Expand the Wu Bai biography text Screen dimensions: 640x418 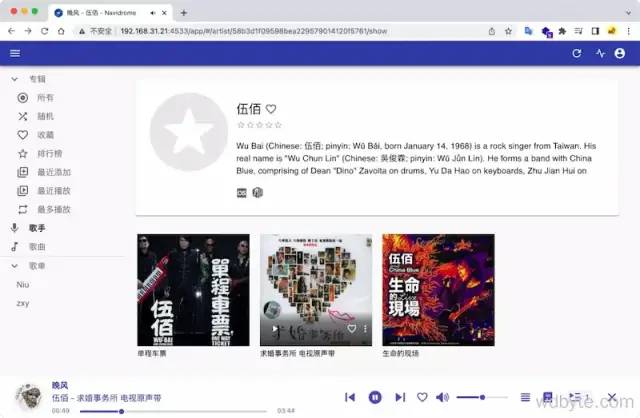pyautogui.click(x=416, y=158)
